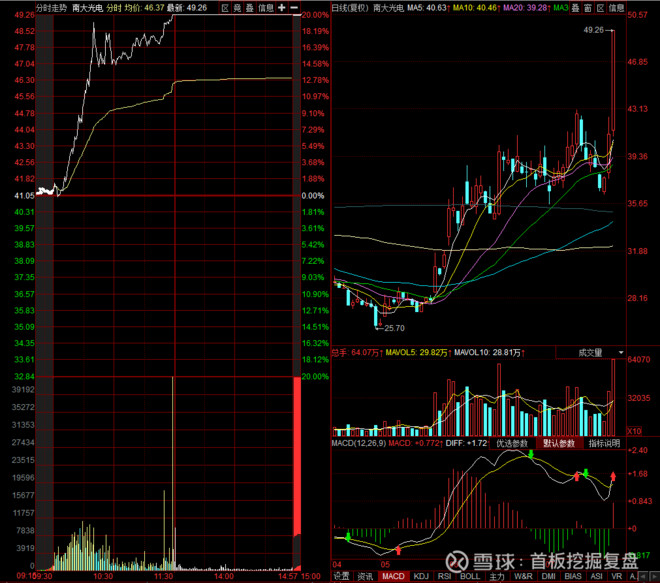Switch to the ASI indicator tab
This screenshot has width=660, height=583.
point(596,576)
